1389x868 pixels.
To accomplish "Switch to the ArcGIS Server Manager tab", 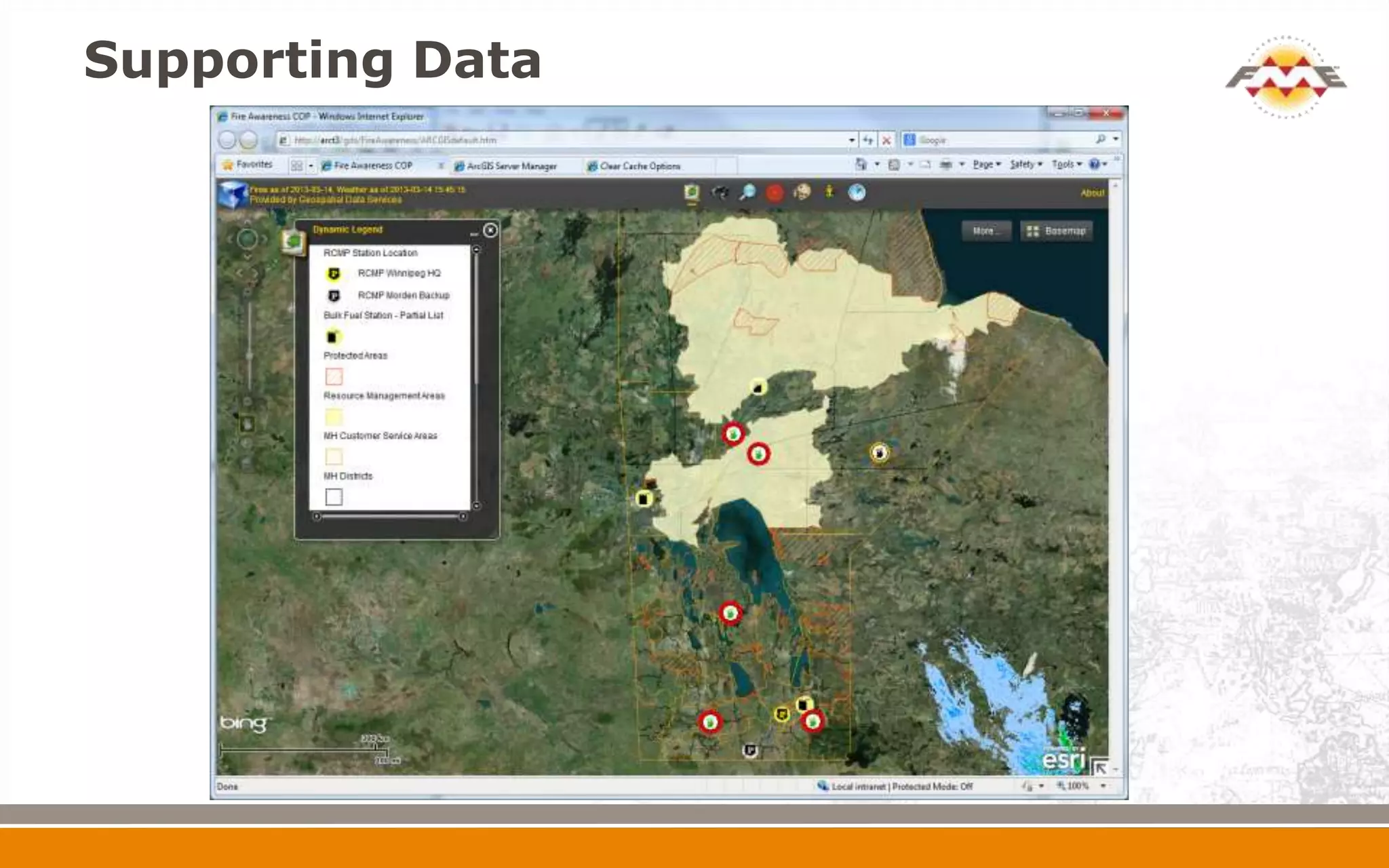I will [x=512, y=166].
